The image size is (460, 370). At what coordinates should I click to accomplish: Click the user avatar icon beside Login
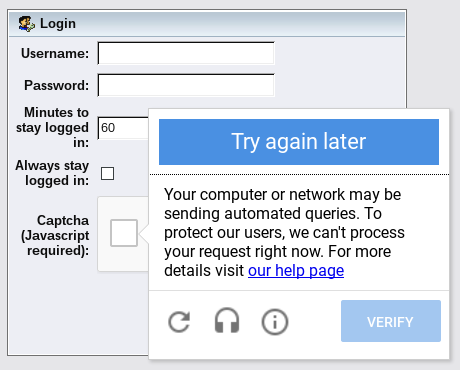coord(27,24)
